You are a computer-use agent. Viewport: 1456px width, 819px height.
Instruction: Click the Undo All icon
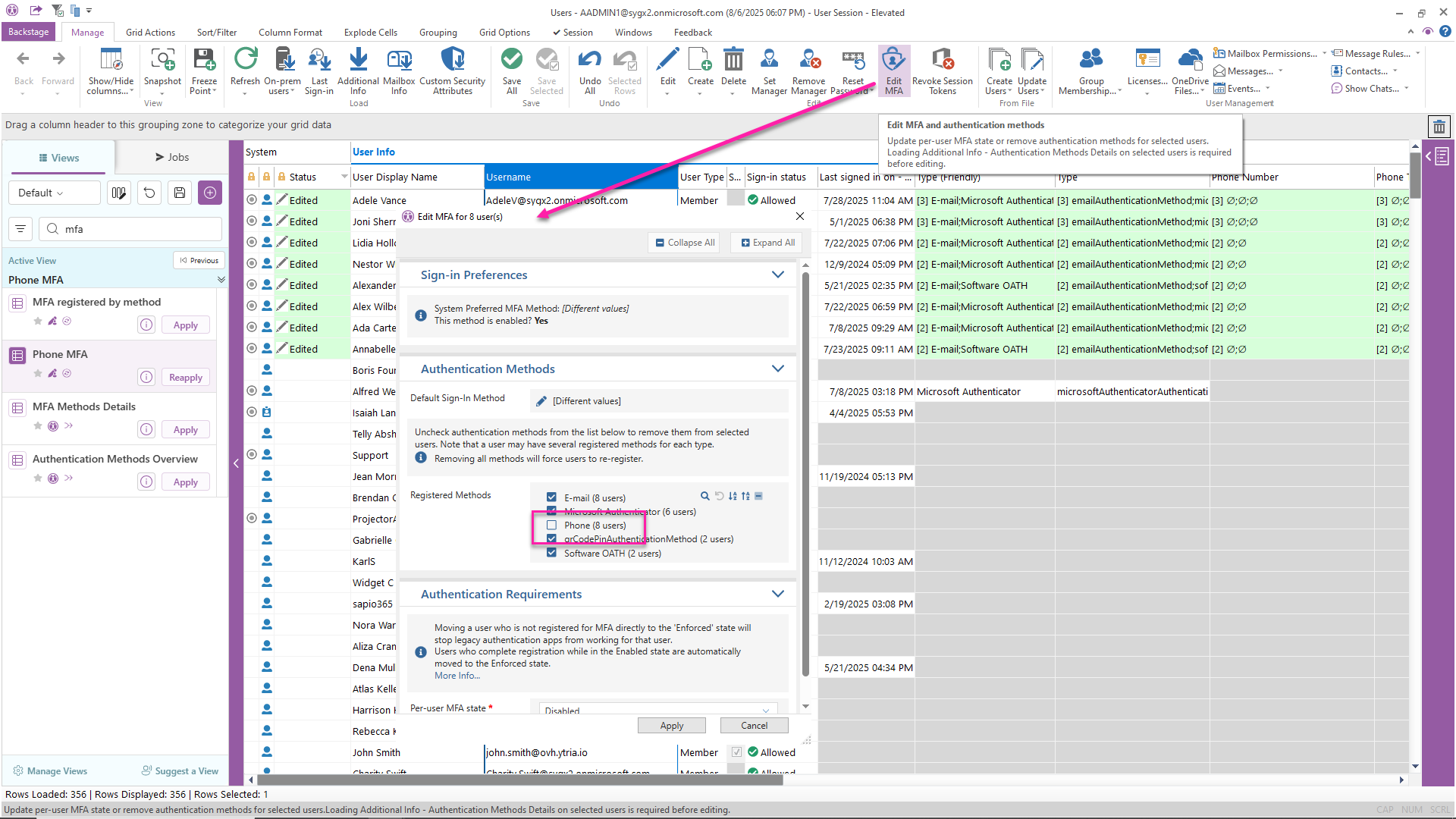590,71
